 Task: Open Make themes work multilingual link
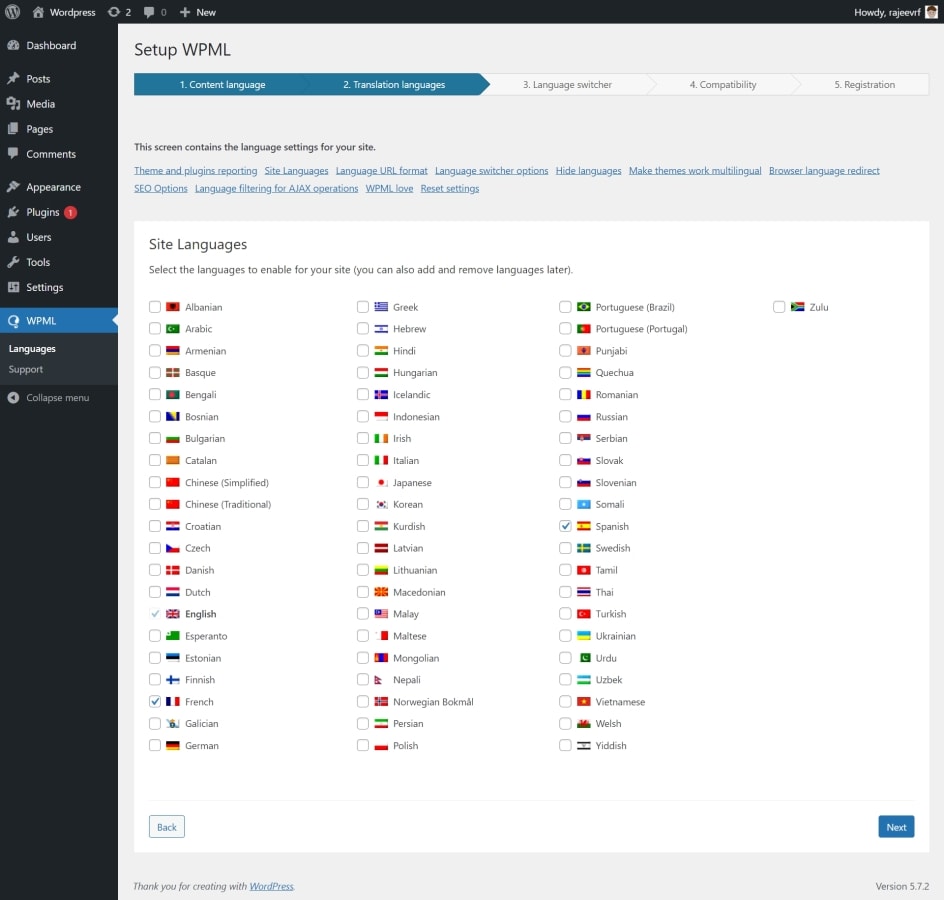pyautogui.click(x=695, y=171)
